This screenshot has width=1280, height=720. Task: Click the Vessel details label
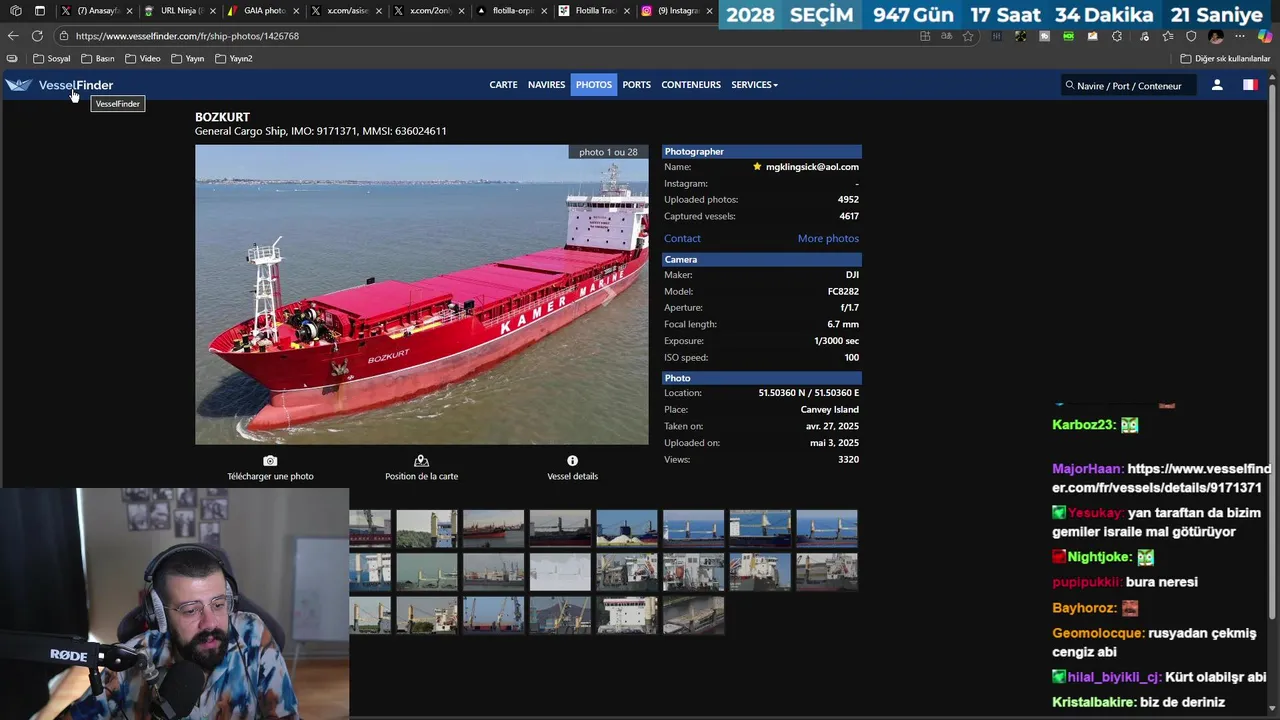click(572, 476)
